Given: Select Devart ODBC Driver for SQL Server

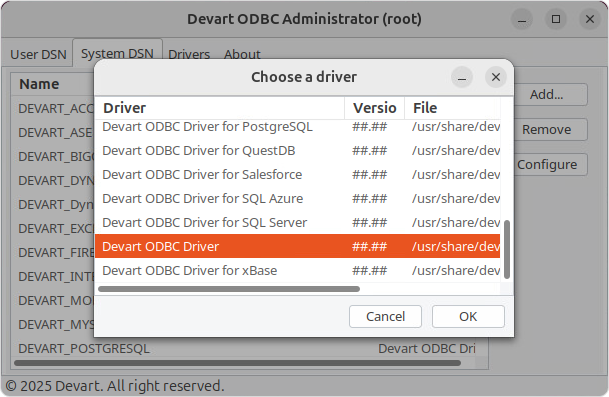Looking at the screenshot, I should pos(298,223).
